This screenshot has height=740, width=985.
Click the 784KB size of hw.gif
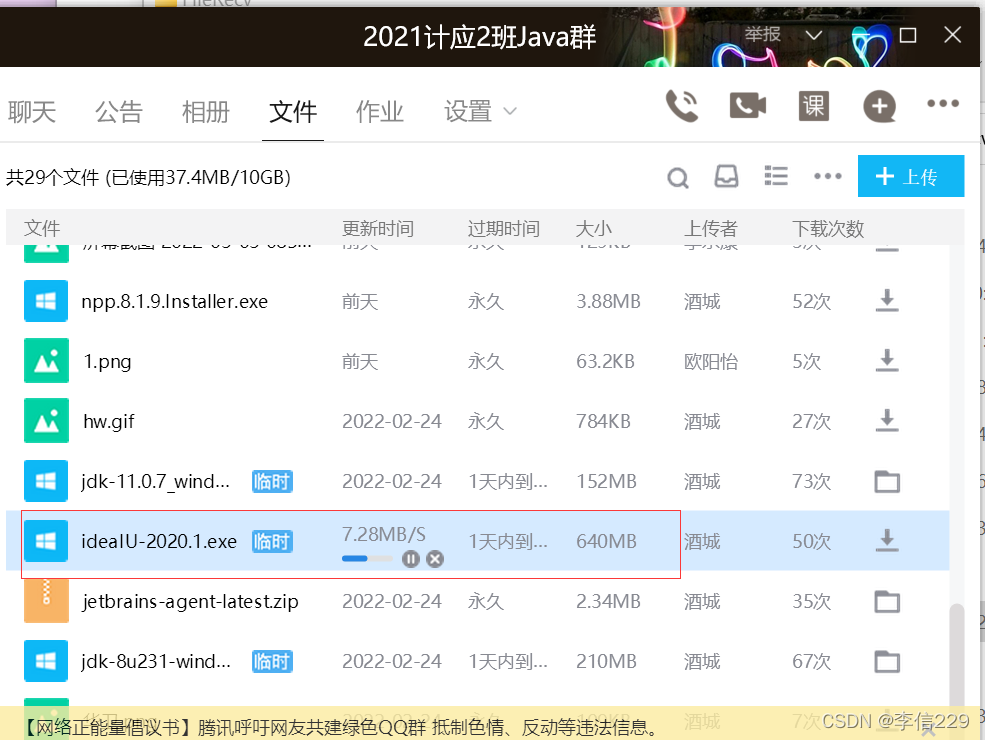[603, 422]
